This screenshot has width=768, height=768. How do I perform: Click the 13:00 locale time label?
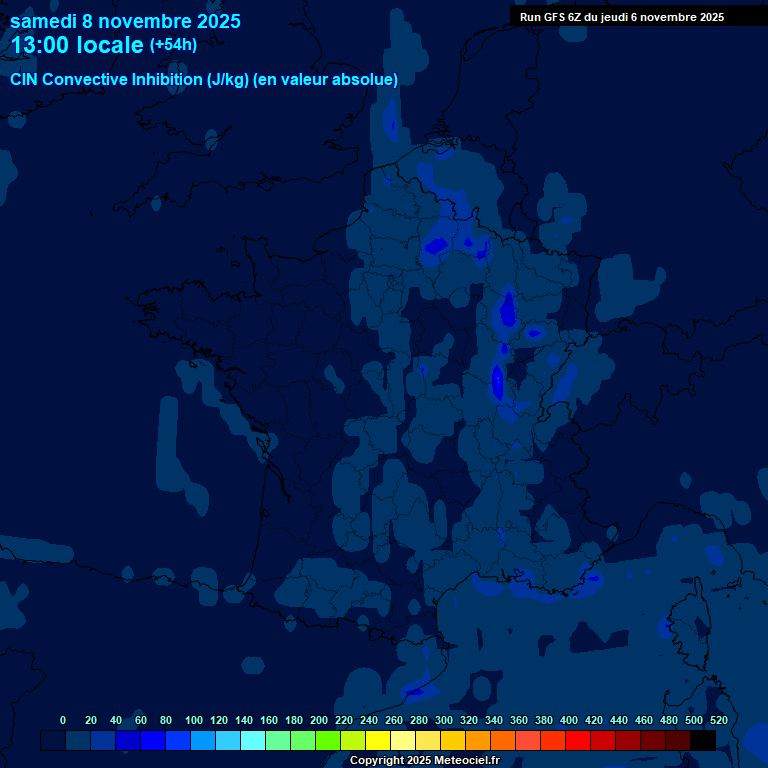coord(77,45)
